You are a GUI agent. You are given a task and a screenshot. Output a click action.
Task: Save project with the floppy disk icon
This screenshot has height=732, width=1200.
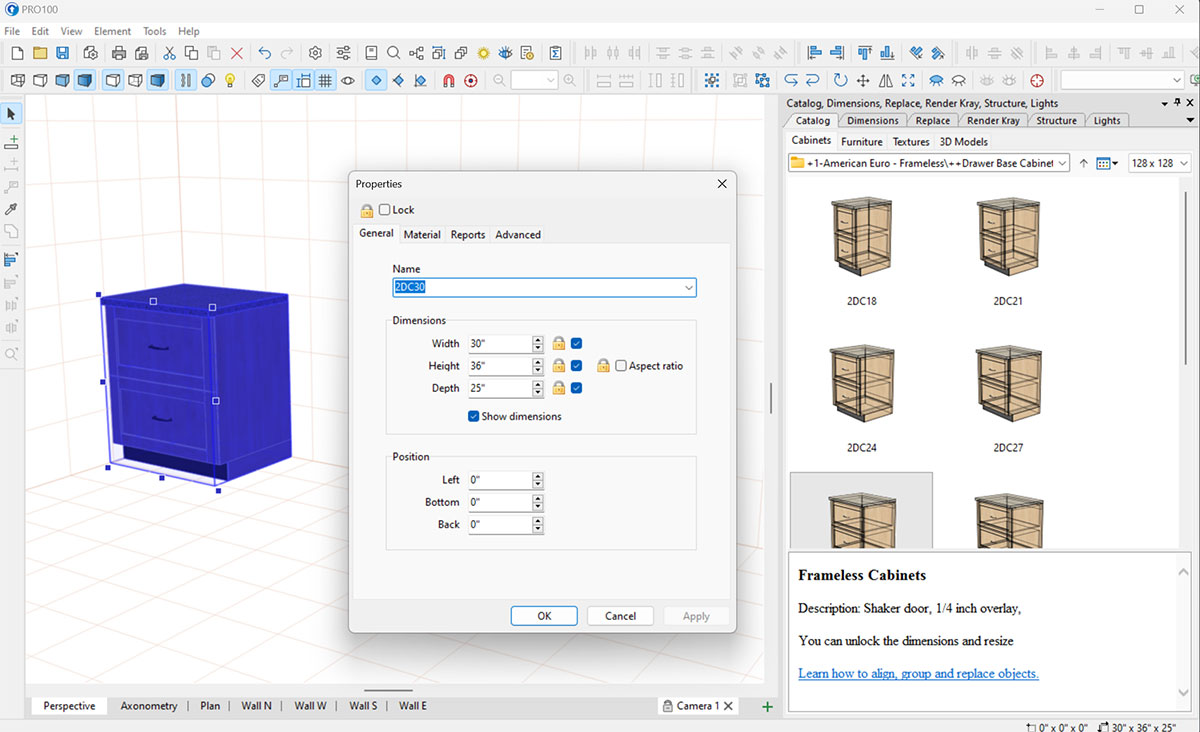coord(62,53)
